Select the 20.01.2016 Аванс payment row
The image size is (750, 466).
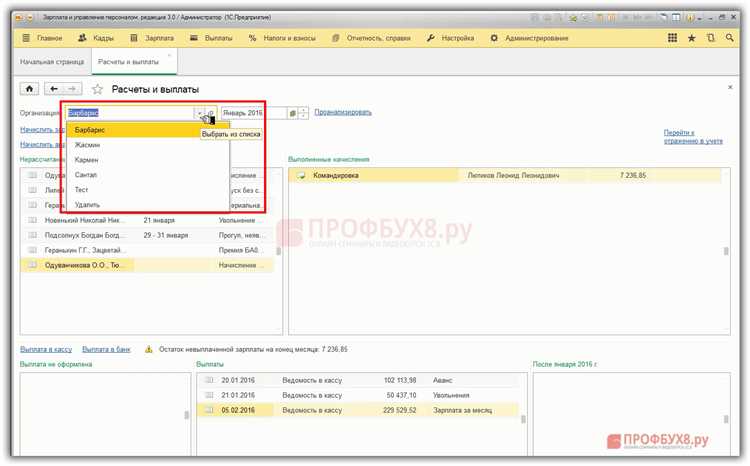[x=358, y=380]
